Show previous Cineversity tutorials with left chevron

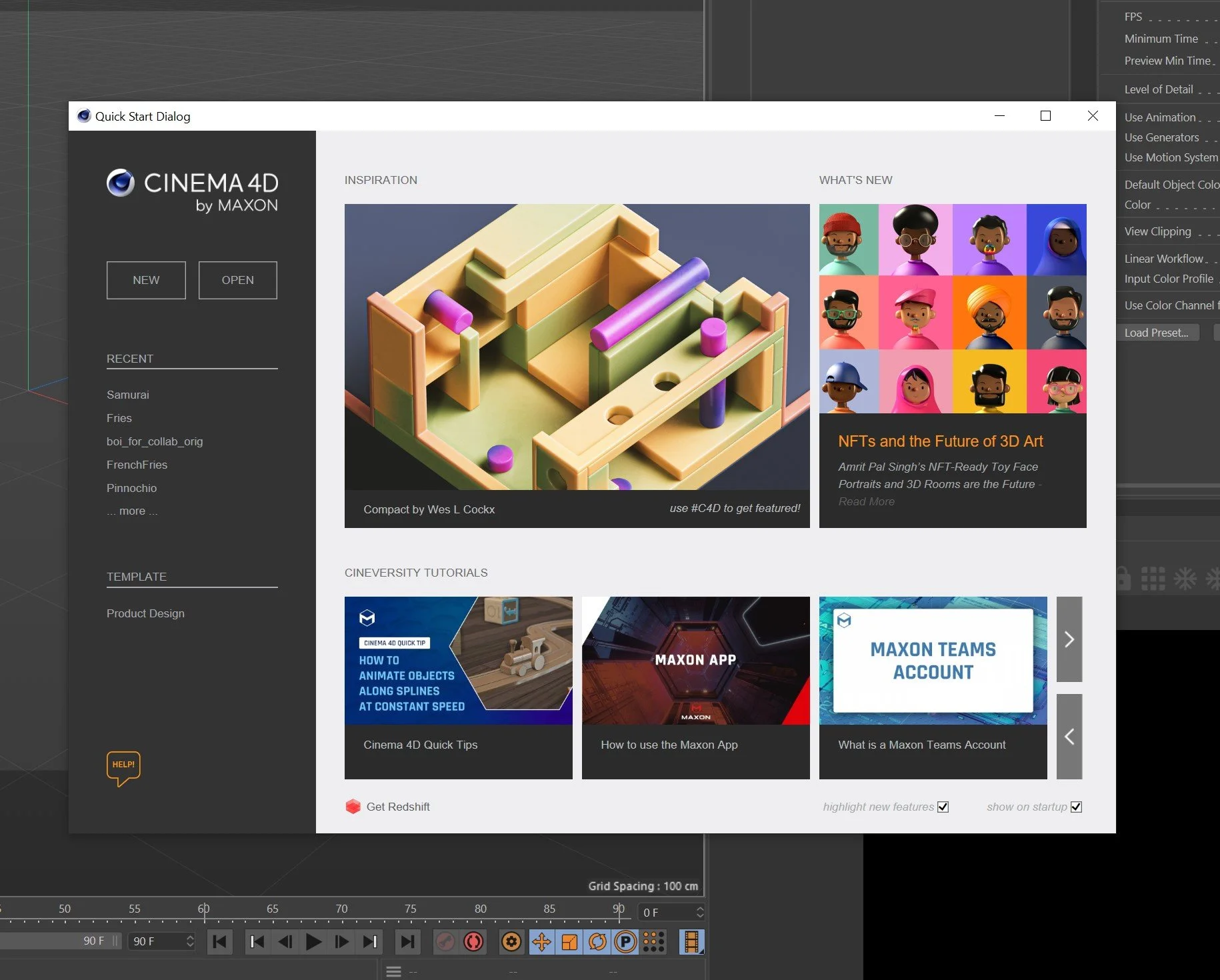pyautogui.click(x=1069, y=736)
